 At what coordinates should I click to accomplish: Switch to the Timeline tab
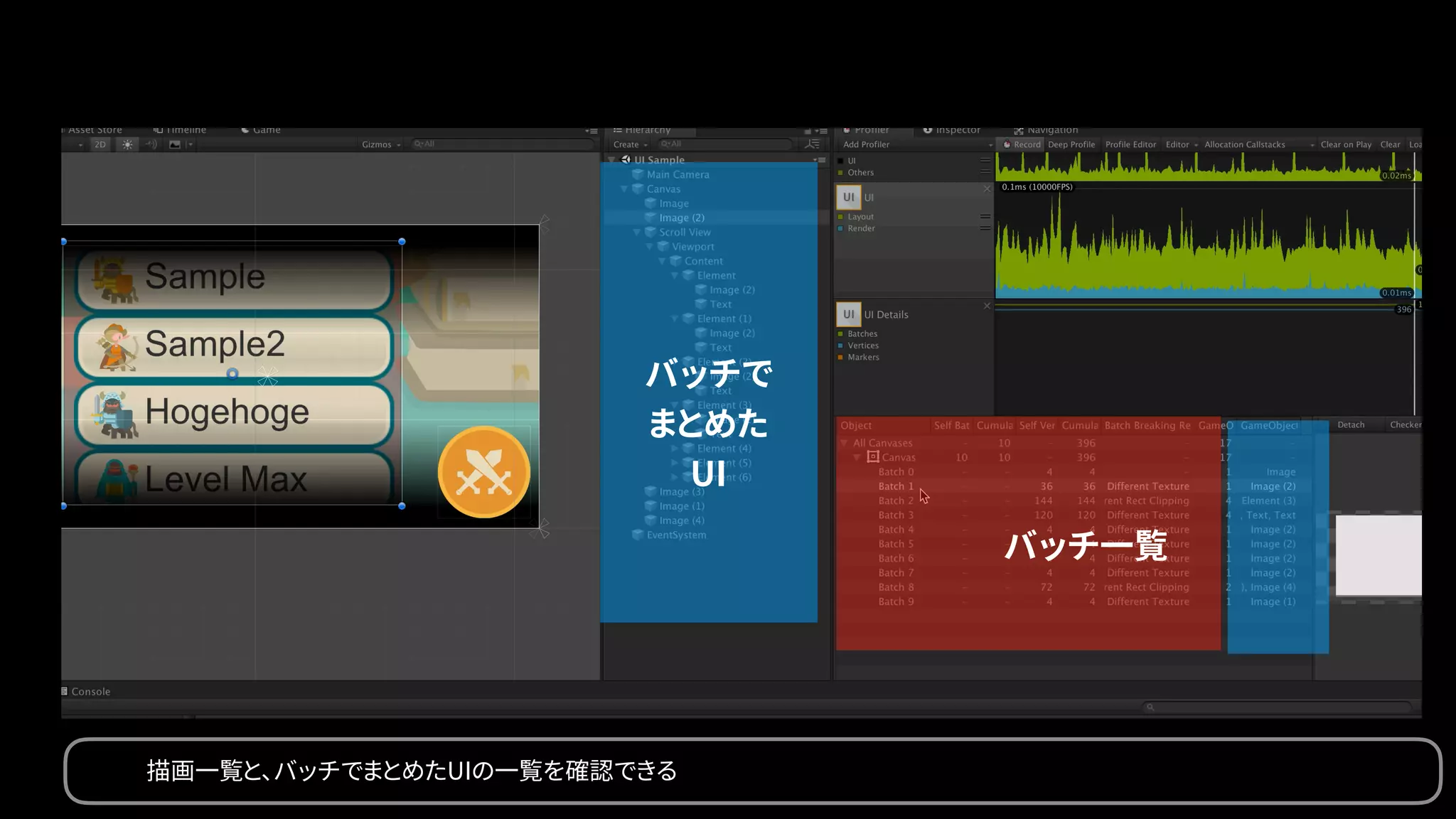[180, 130]
